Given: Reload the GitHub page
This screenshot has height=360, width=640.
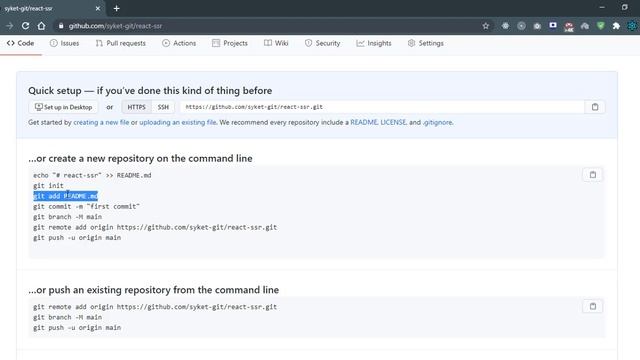Looking at the screenshot, I should [25, 26].
